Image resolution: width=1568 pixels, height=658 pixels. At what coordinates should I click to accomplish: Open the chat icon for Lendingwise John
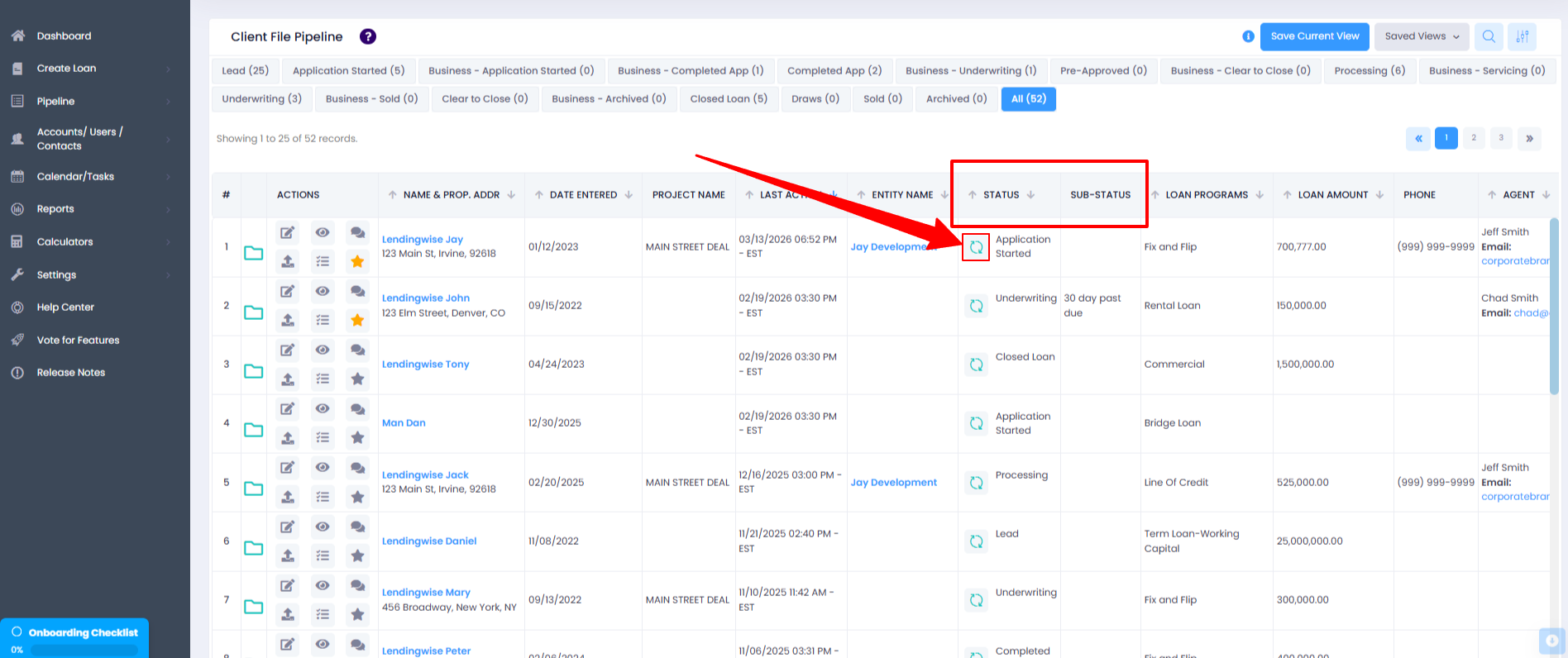pyautogui.click(x=357, y=292)
